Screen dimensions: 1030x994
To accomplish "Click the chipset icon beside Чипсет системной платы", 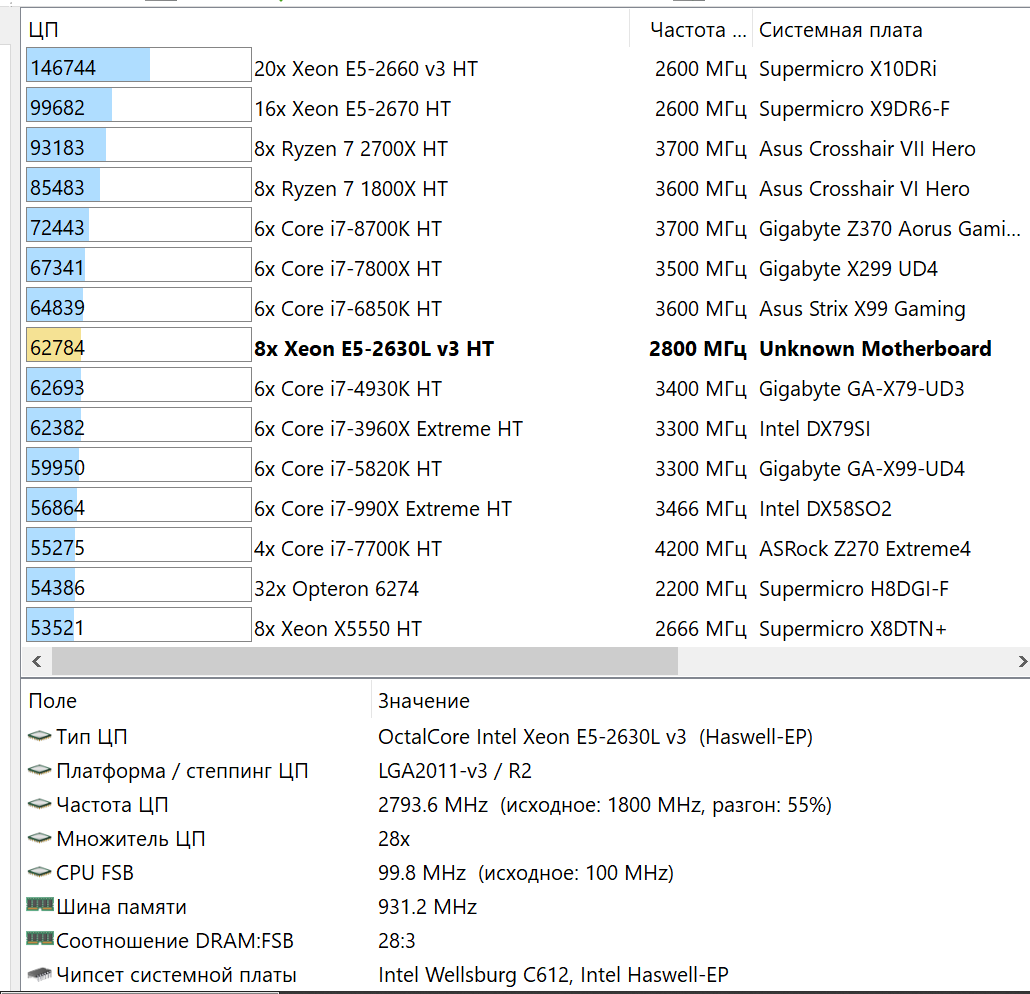I will 39,974.
